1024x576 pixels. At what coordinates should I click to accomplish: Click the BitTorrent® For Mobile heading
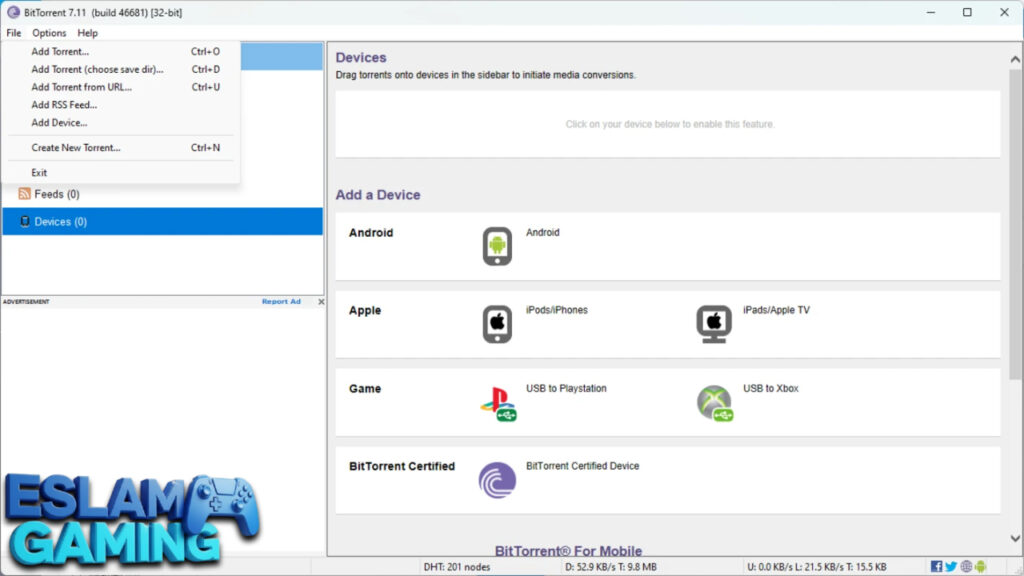(568, 551)
